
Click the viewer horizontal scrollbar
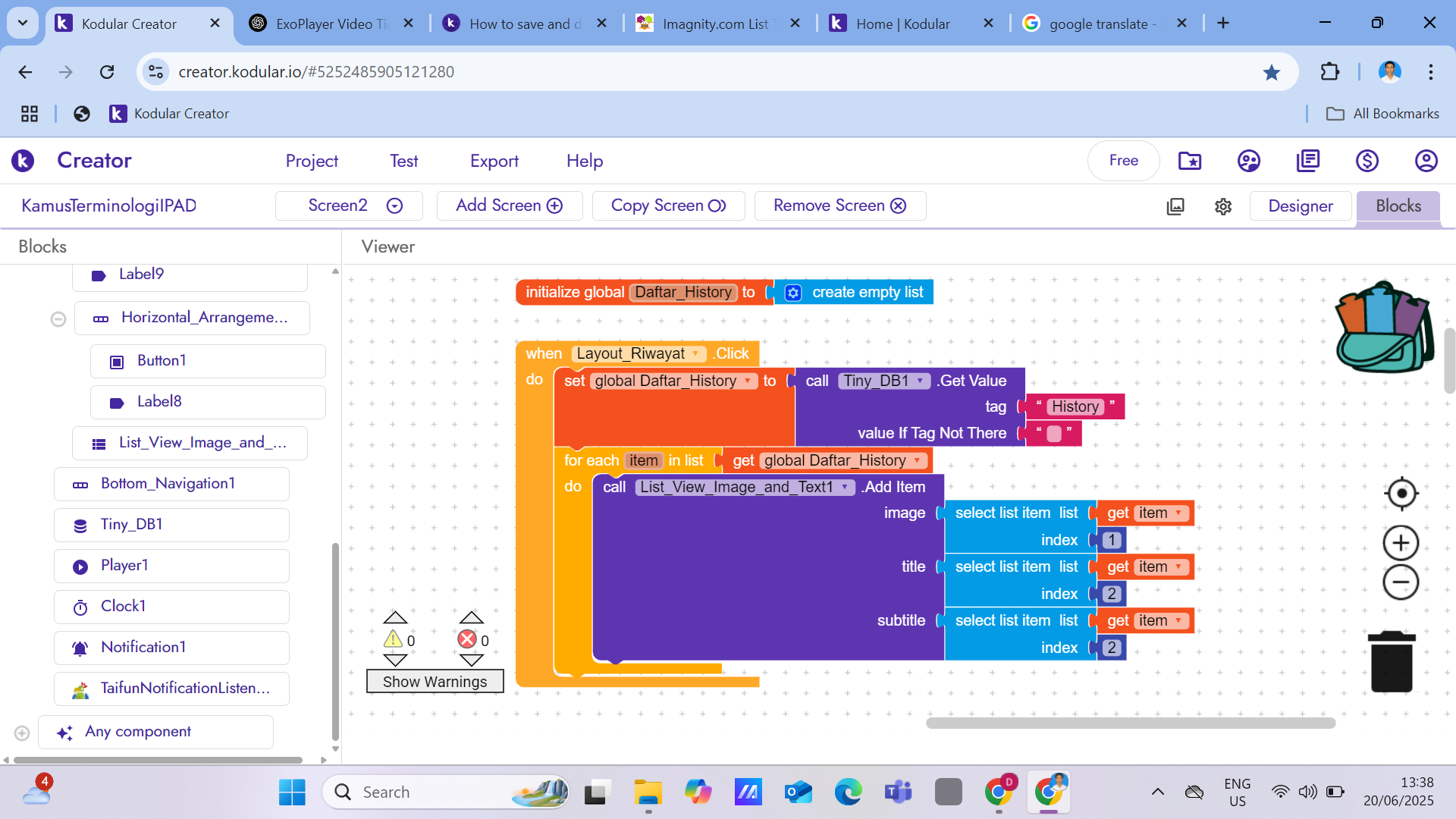coord(1130,723)
